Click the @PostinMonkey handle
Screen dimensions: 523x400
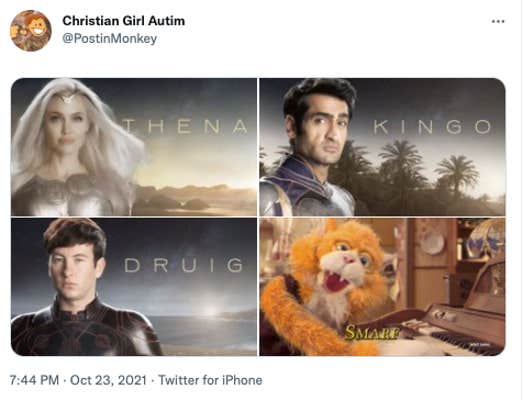coord(109,39)
